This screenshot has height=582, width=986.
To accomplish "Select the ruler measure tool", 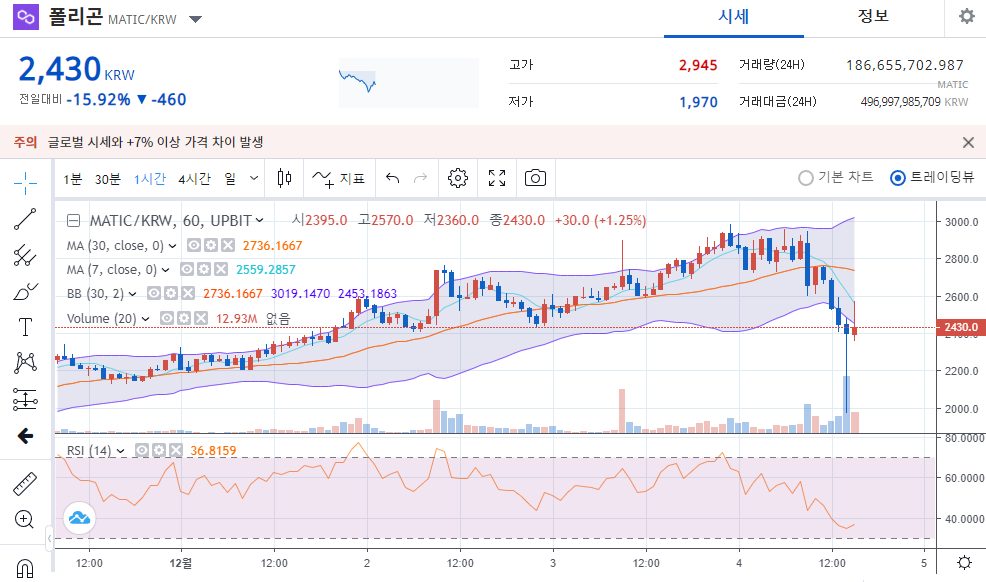I will pyautogui.click(x=25, y=484).
